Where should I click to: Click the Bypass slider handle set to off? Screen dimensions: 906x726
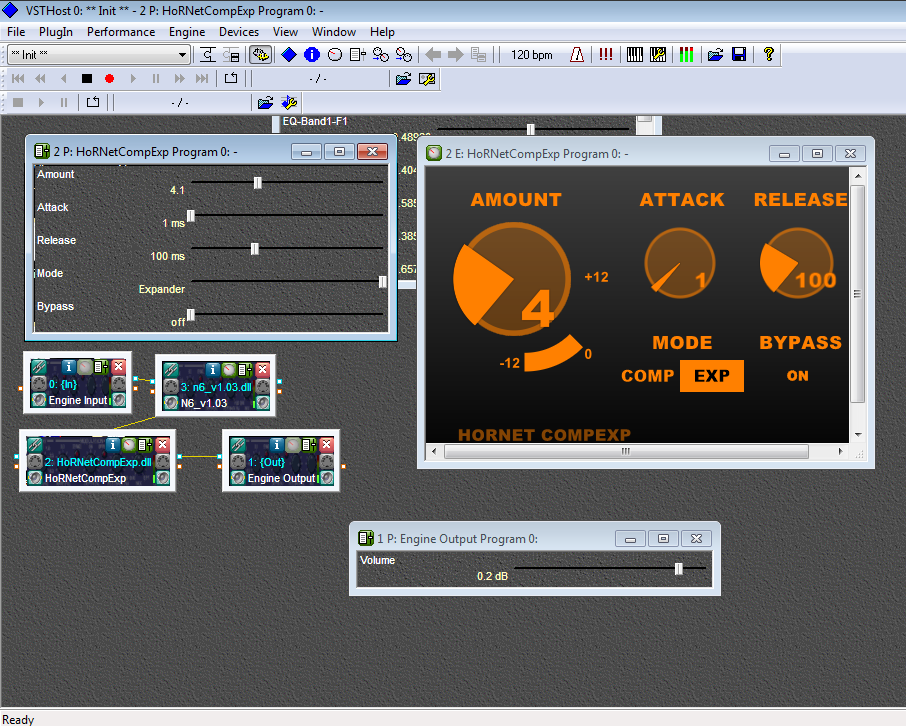[191, 314]
